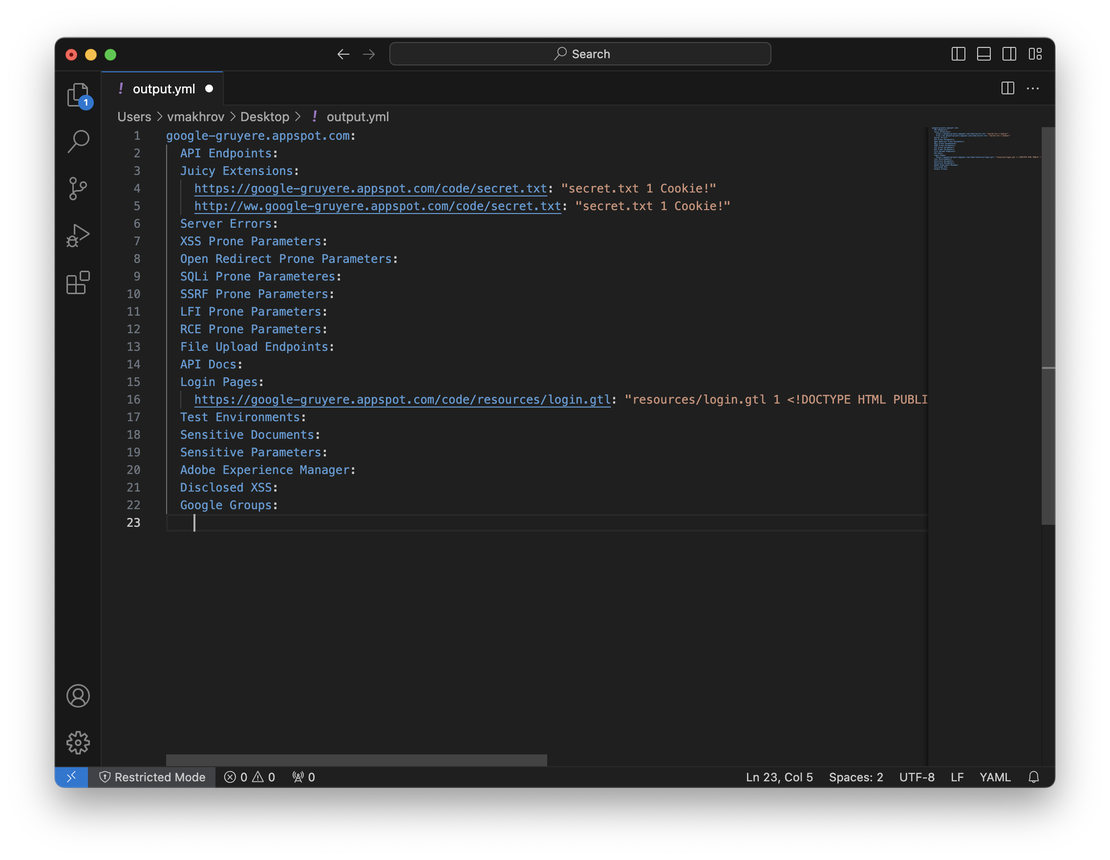Click the Desktop breadcrumb item
The height and width of the screenshot is (860, 1110).
click(264, 116)
